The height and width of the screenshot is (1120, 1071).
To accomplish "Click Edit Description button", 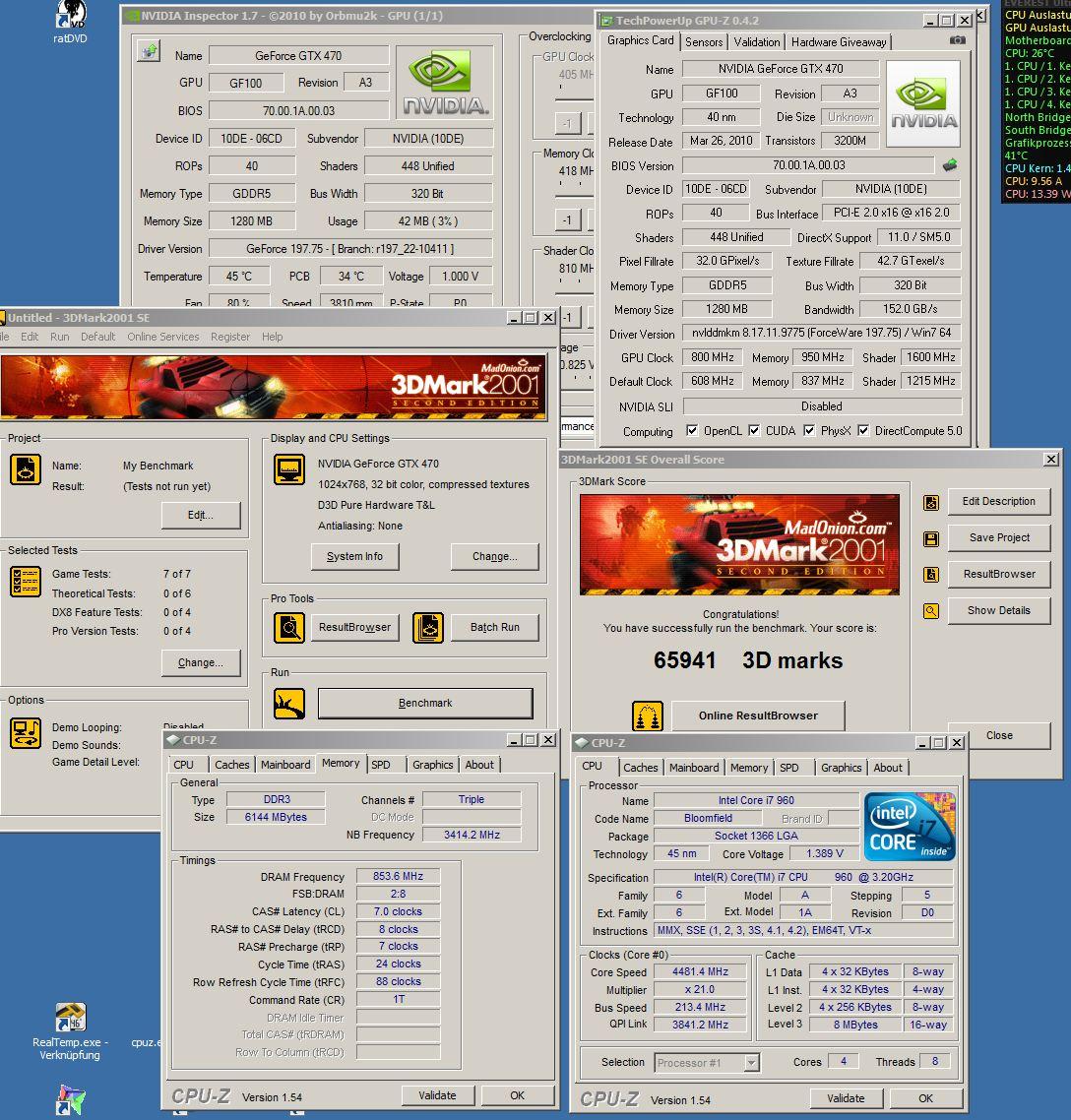I will [x=999, y=501].
